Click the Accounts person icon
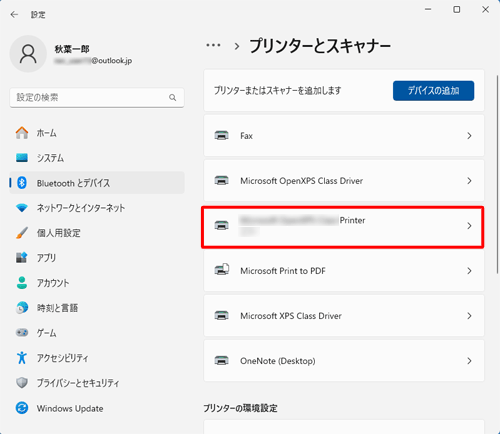This screenshot has width=500, height=434. pos(22,283)
